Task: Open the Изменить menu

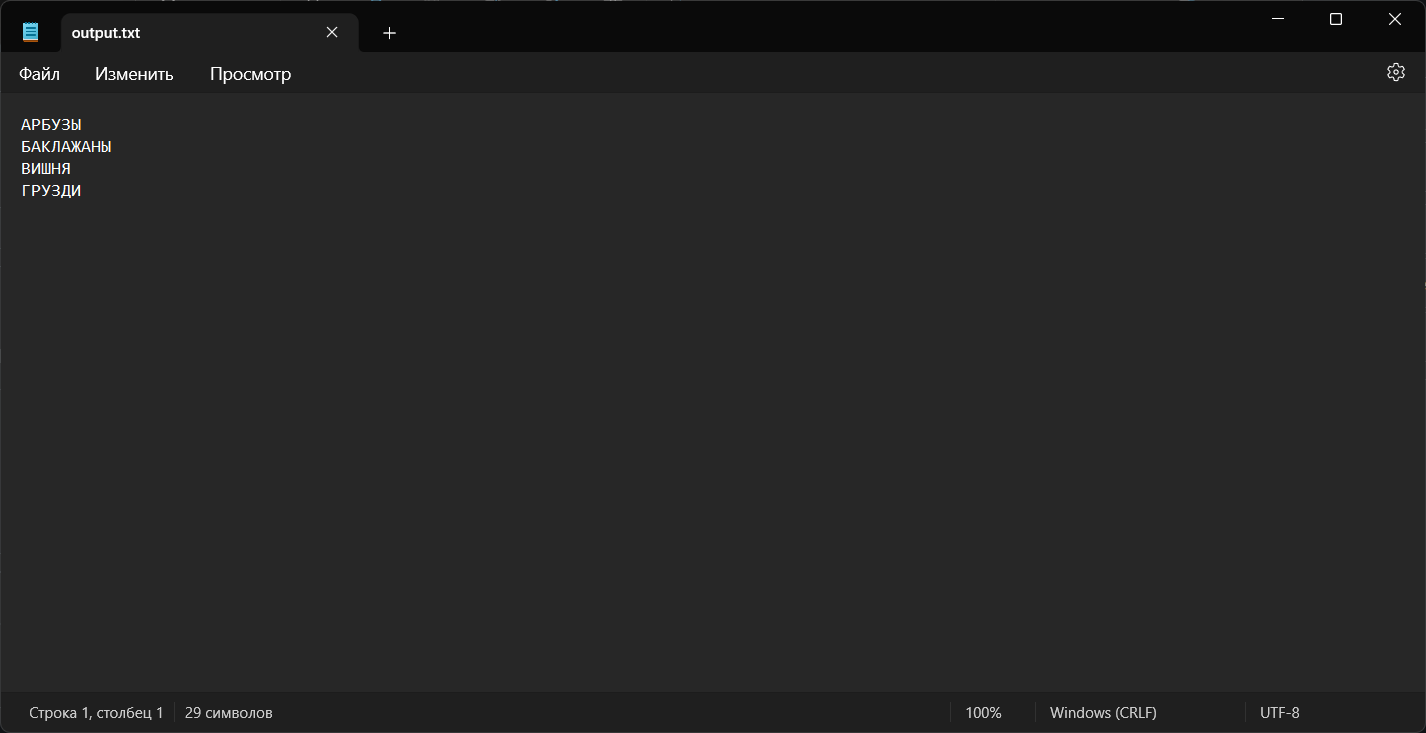Action: tap(134, 74)
